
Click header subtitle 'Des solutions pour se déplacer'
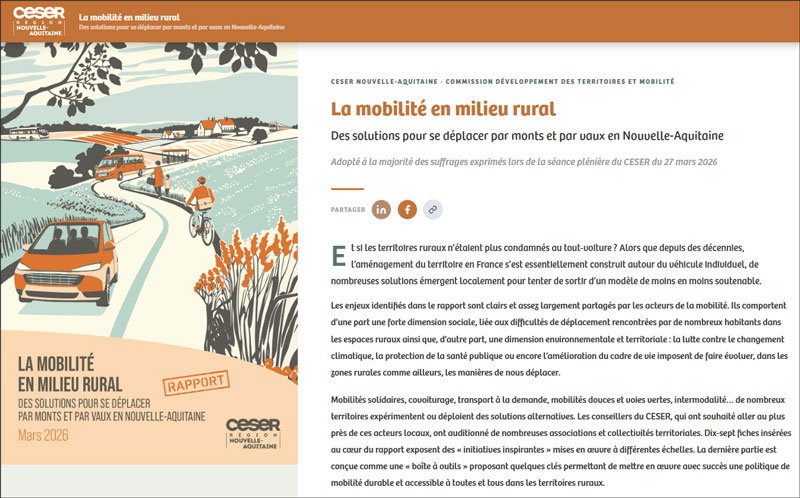point(182,27)
